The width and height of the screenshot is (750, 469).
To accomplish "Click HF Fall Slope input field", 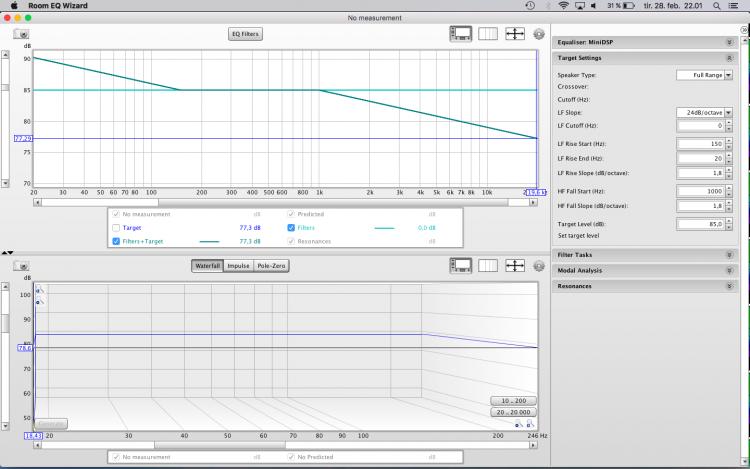I will (701, 206).
